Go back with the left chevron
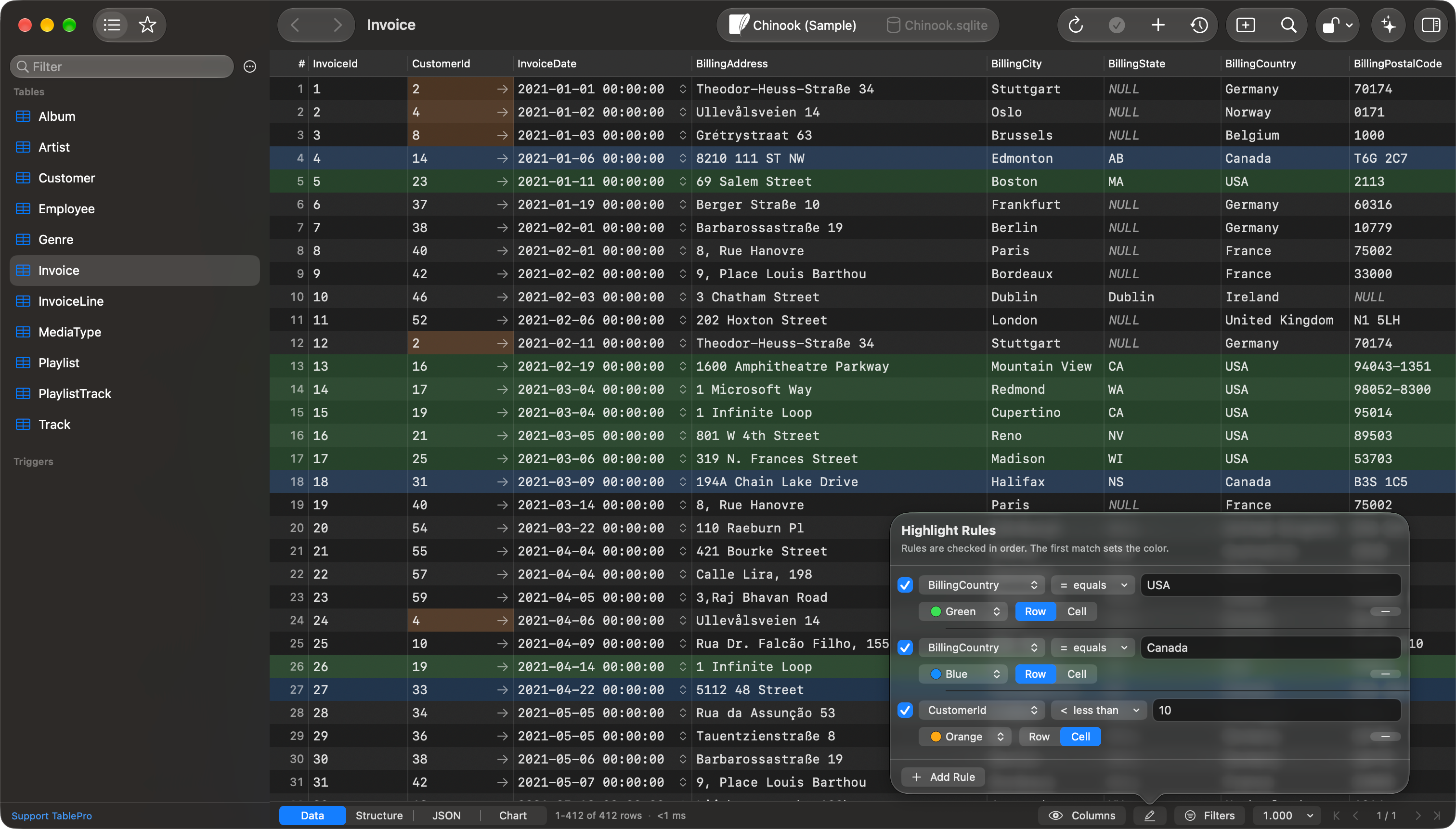 [295, 25]
